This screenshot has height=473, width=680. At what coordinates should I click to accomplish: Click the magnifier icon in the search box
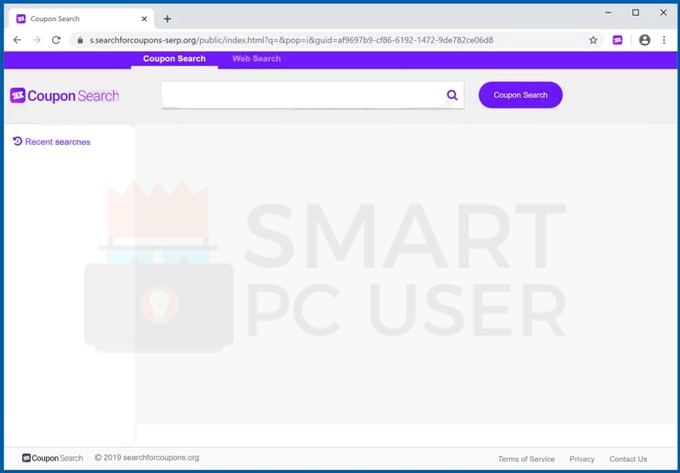tap(452, 95)
